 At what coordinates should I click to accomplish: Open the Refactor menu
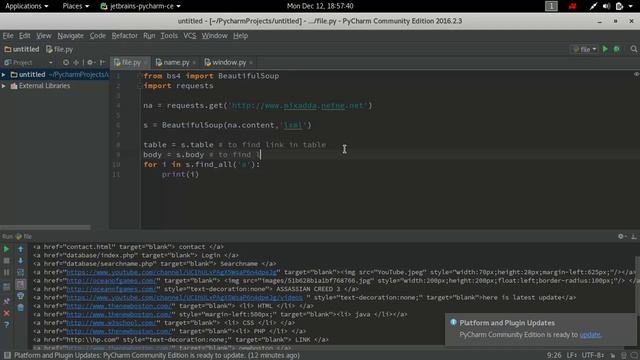[x=124, y=36]
